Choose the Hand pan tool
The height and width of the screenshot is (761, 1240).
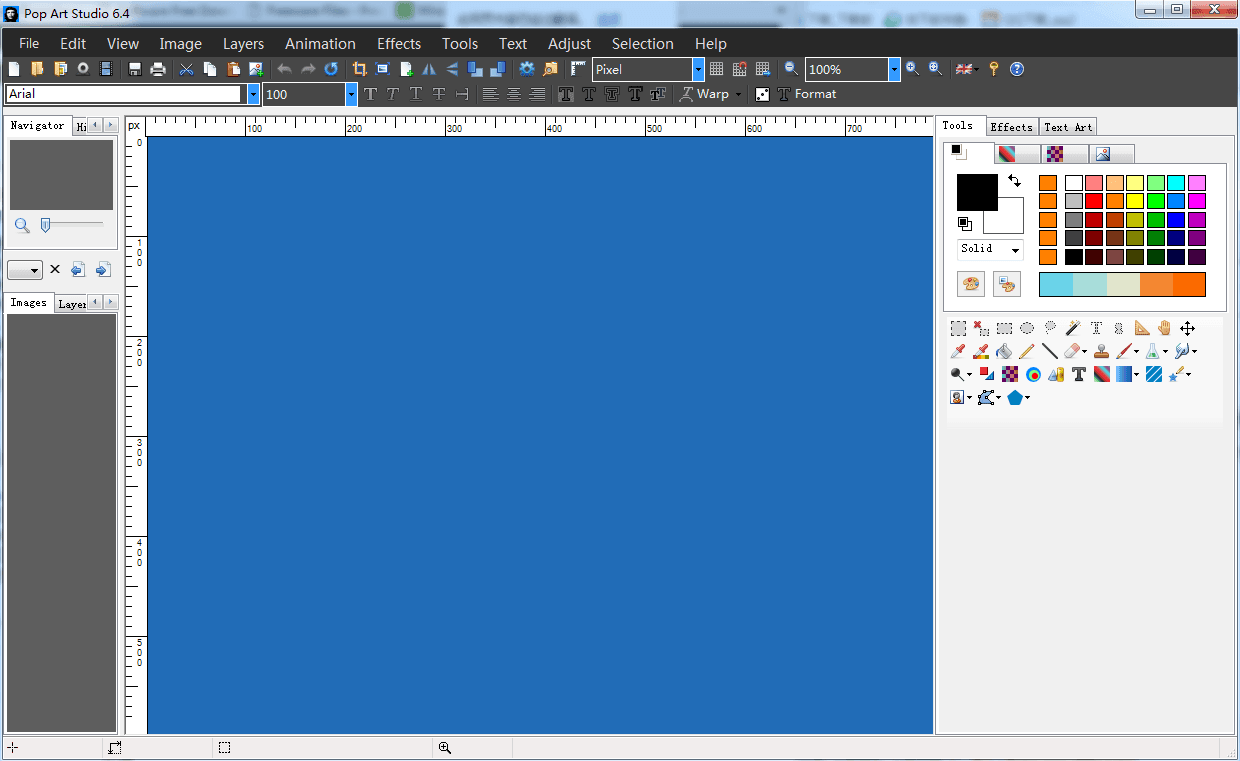pos(1165,328)
